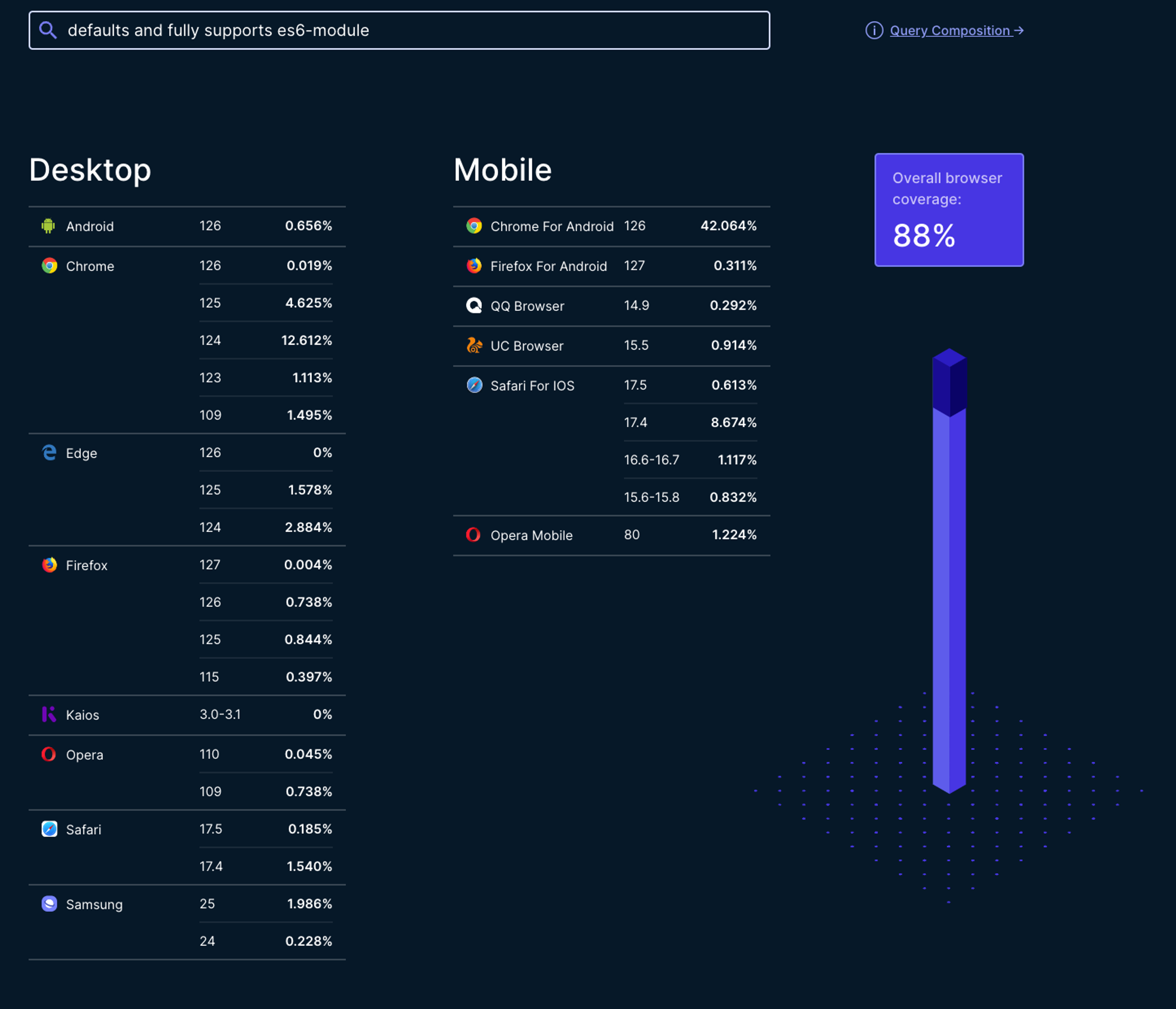Image resolution: width=1176 pixels, height=1009 pixels.
Task: Select the Opera Mobile label
Action: click(531, 535)
